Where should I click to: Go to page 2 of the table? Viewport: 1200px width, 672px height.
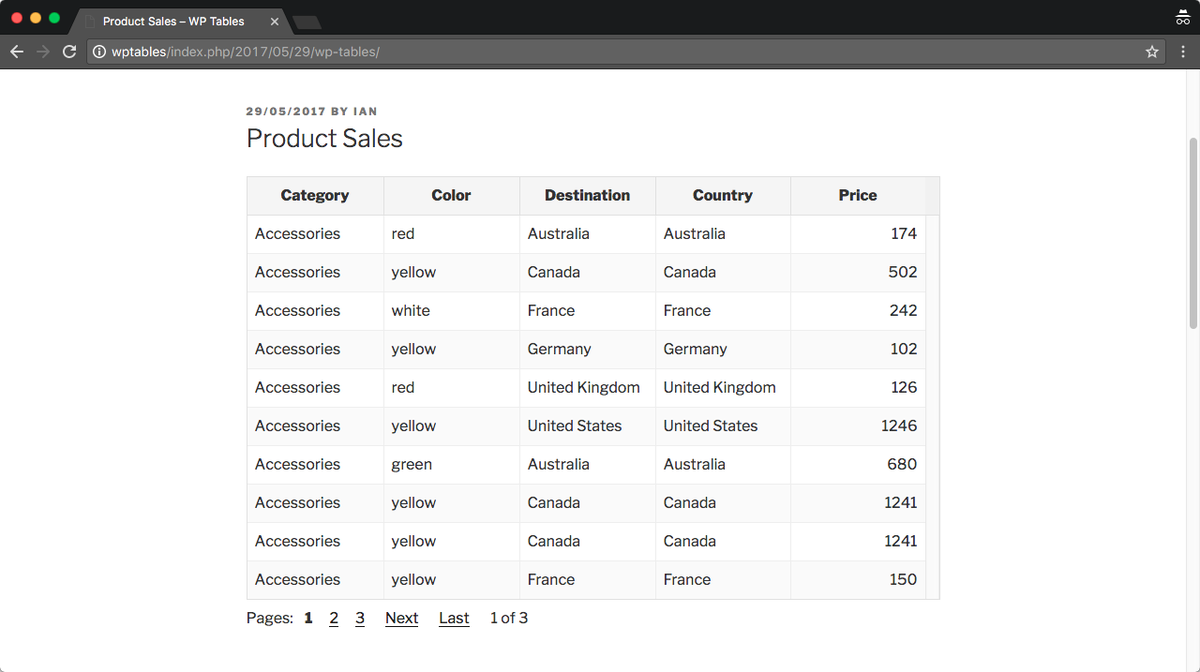334,618
